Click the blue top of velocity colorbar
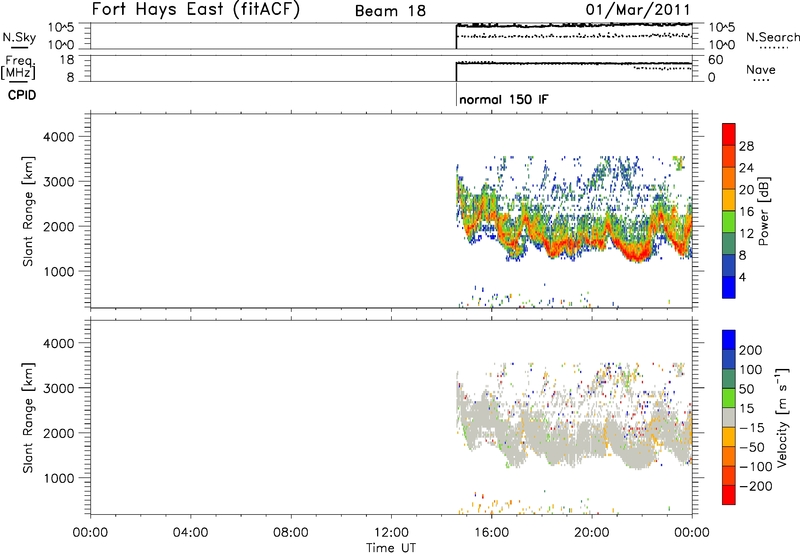 (x=729, y=340)
